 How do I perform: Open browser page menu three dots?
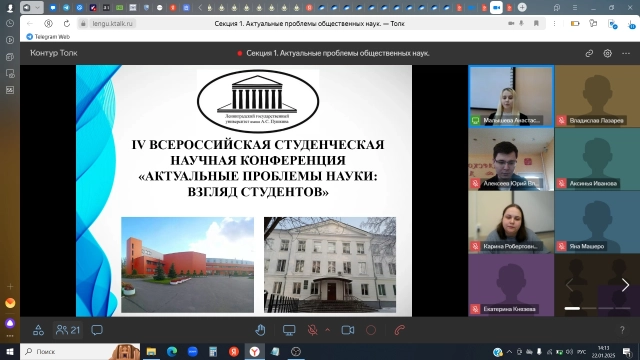pyautogui.click(x=554, y=24)
